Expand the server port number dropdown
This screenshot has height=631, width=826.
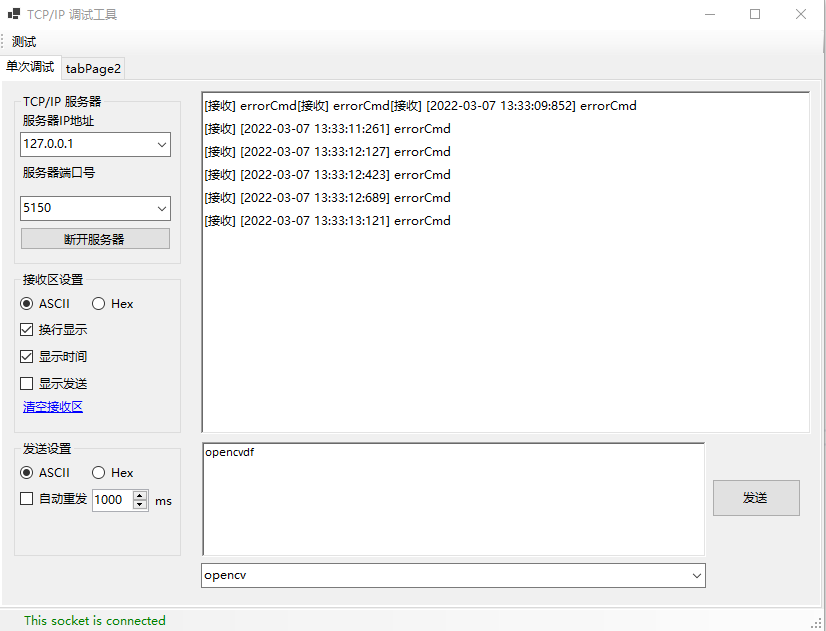coord(162,208)
